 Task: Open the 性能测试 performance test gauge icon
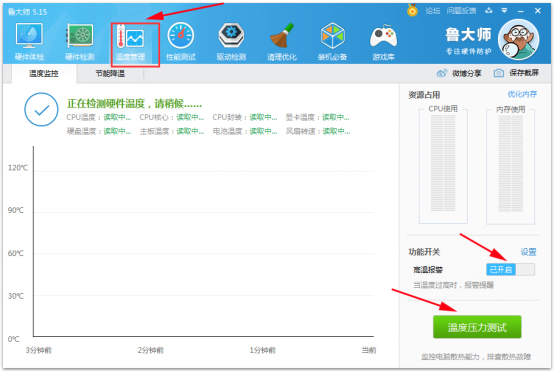181,41
